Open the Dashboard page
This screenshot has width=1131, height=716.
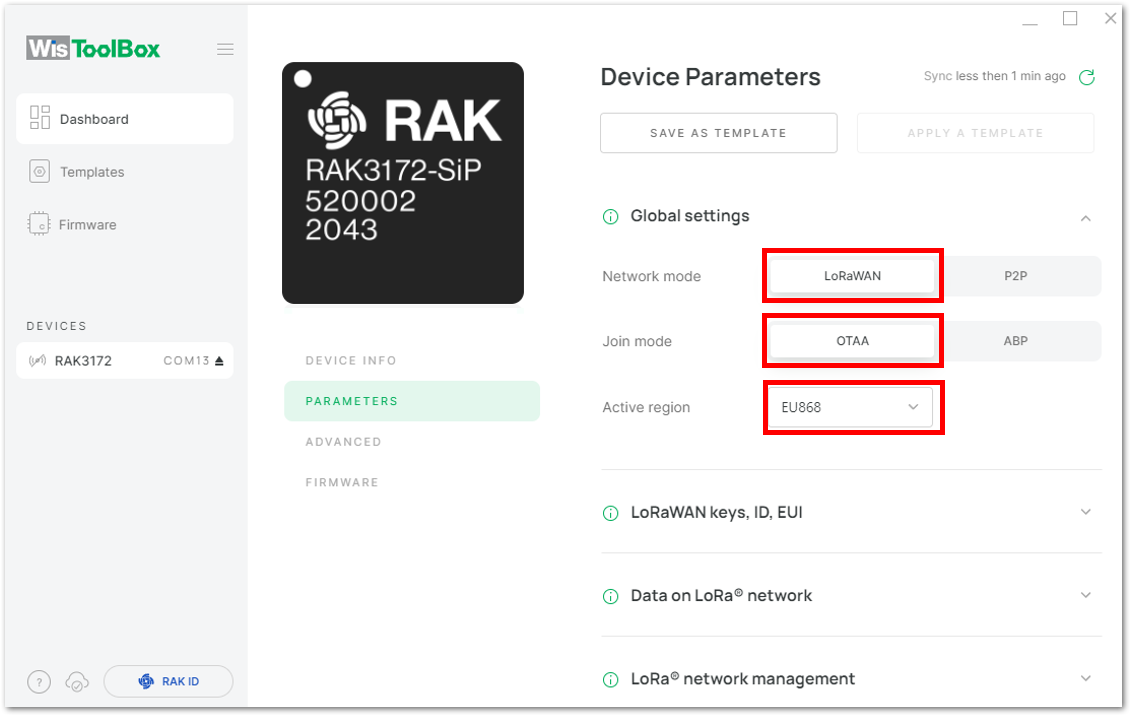click(x=125, y=119)
